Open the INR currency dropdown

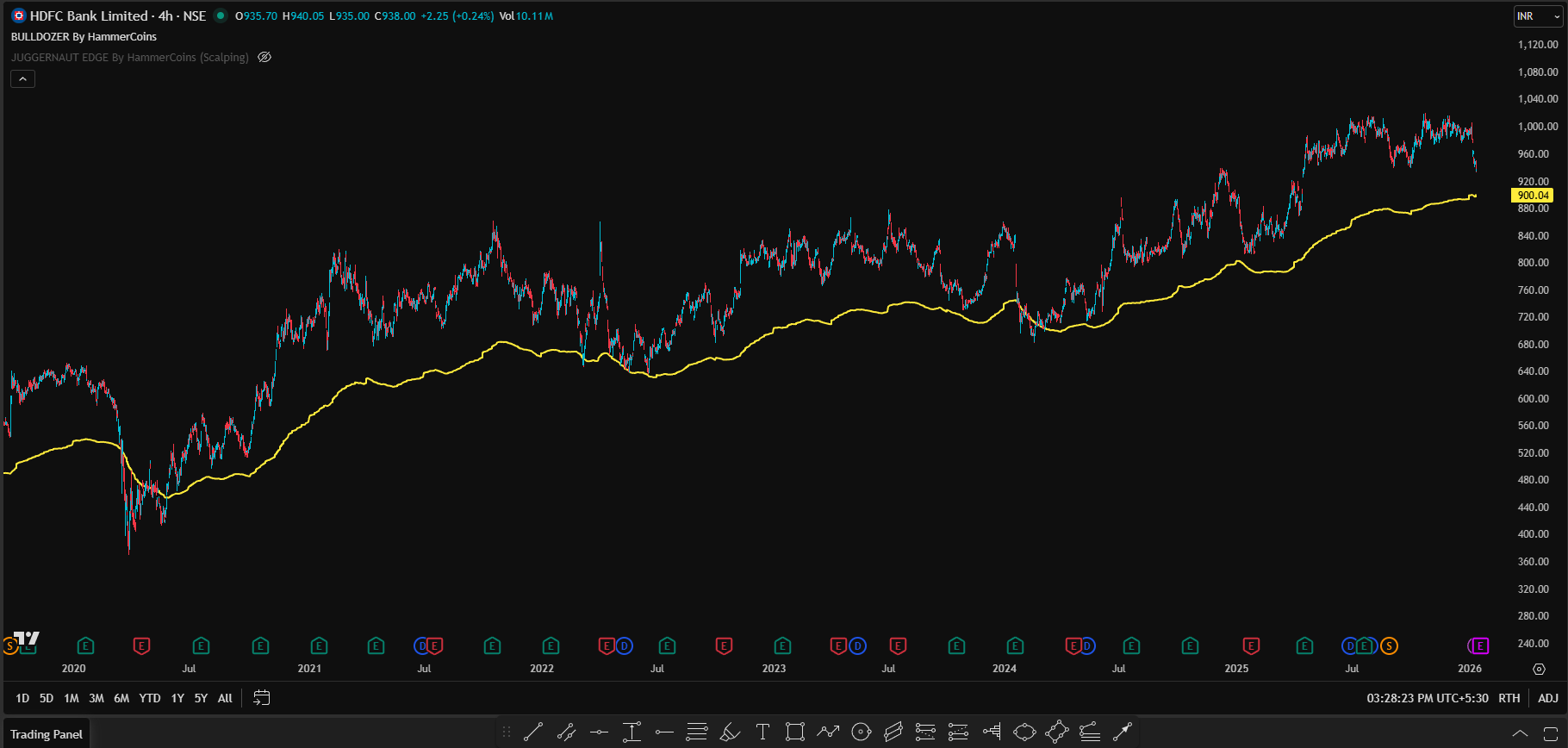[1537, 16]
